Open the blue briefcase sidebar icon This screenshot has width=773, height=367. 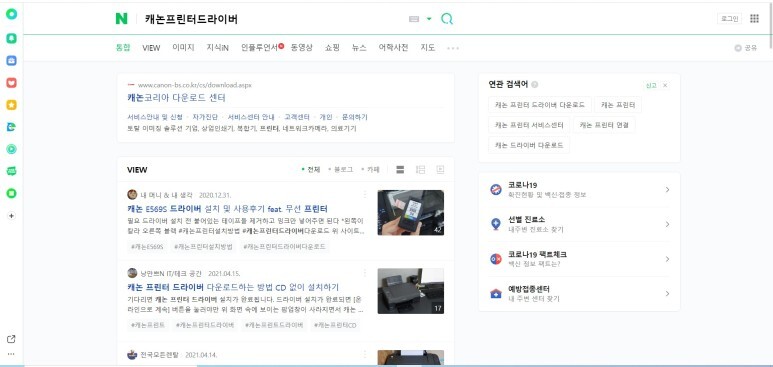click(11, 60)
